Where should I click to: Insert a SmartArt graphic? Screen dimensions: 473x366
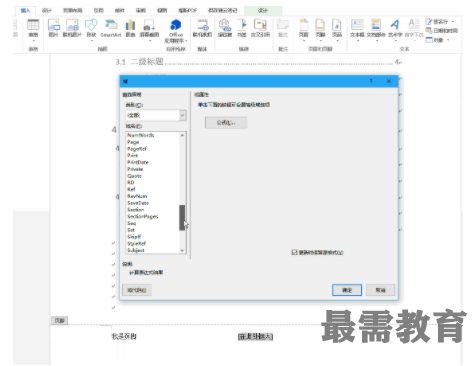pyautogui.click(x=111, y=28)
